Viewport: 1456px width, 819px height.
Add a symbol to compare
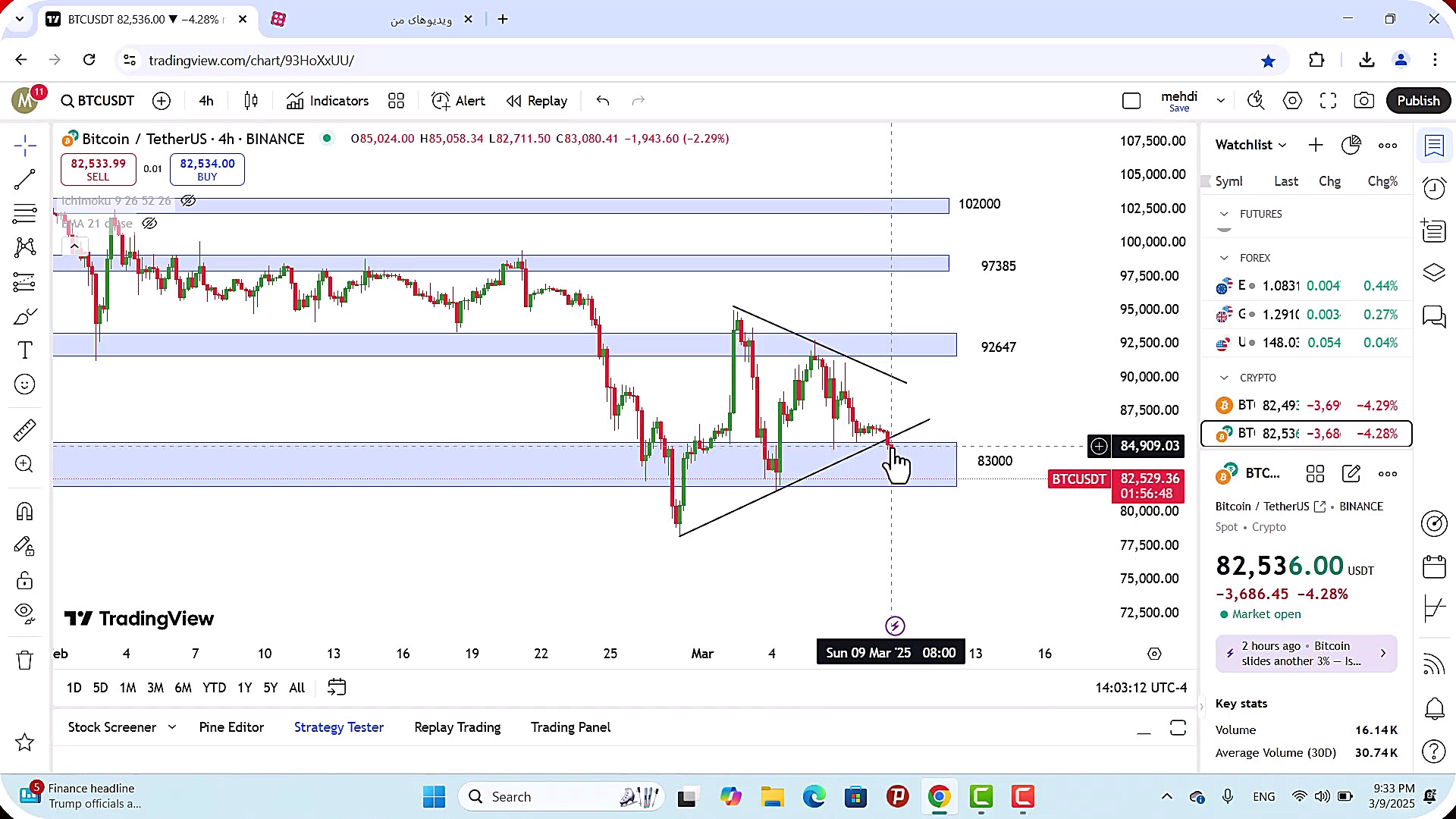(x=162, y=101)
